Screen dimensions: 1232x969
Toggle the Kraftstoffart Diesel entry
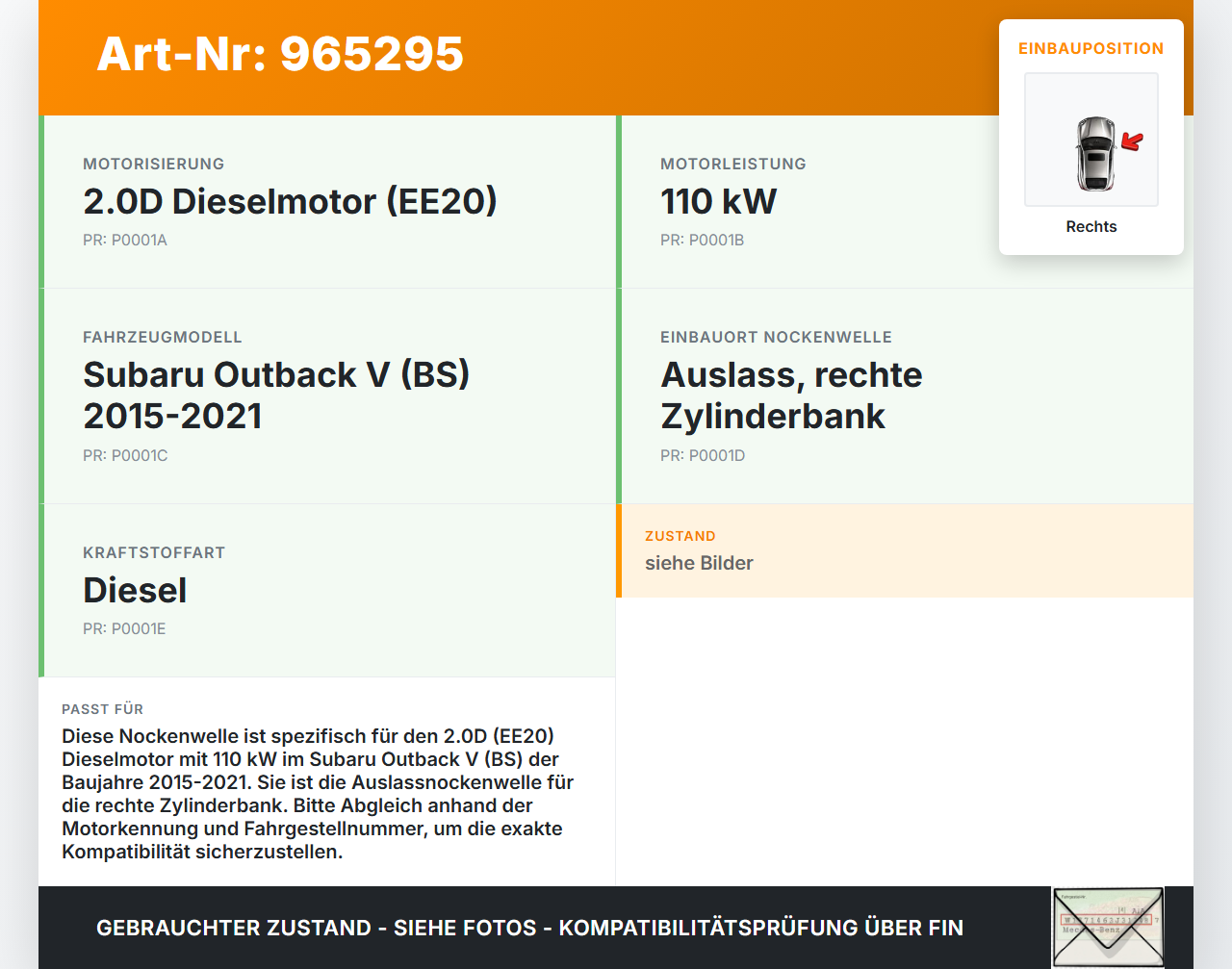327,590
